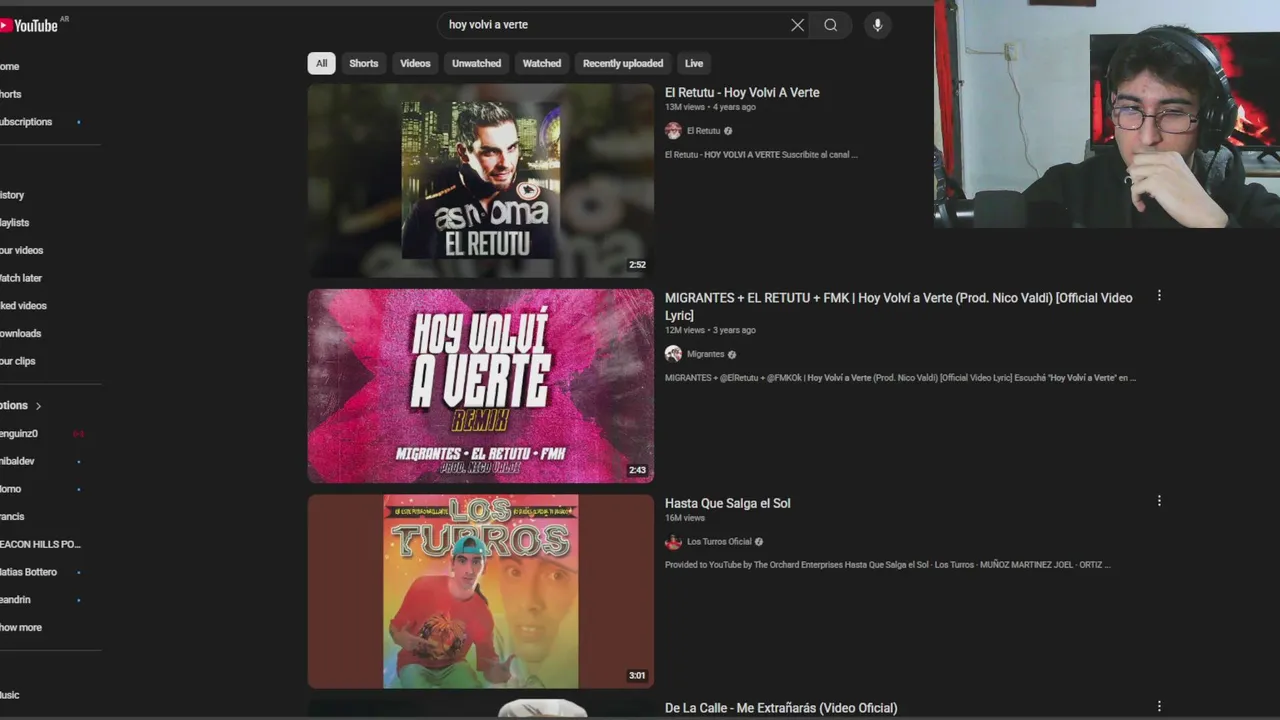Open the YouTube logo home link
Screen dimensions: 1280x720
[x=30, y=25]
